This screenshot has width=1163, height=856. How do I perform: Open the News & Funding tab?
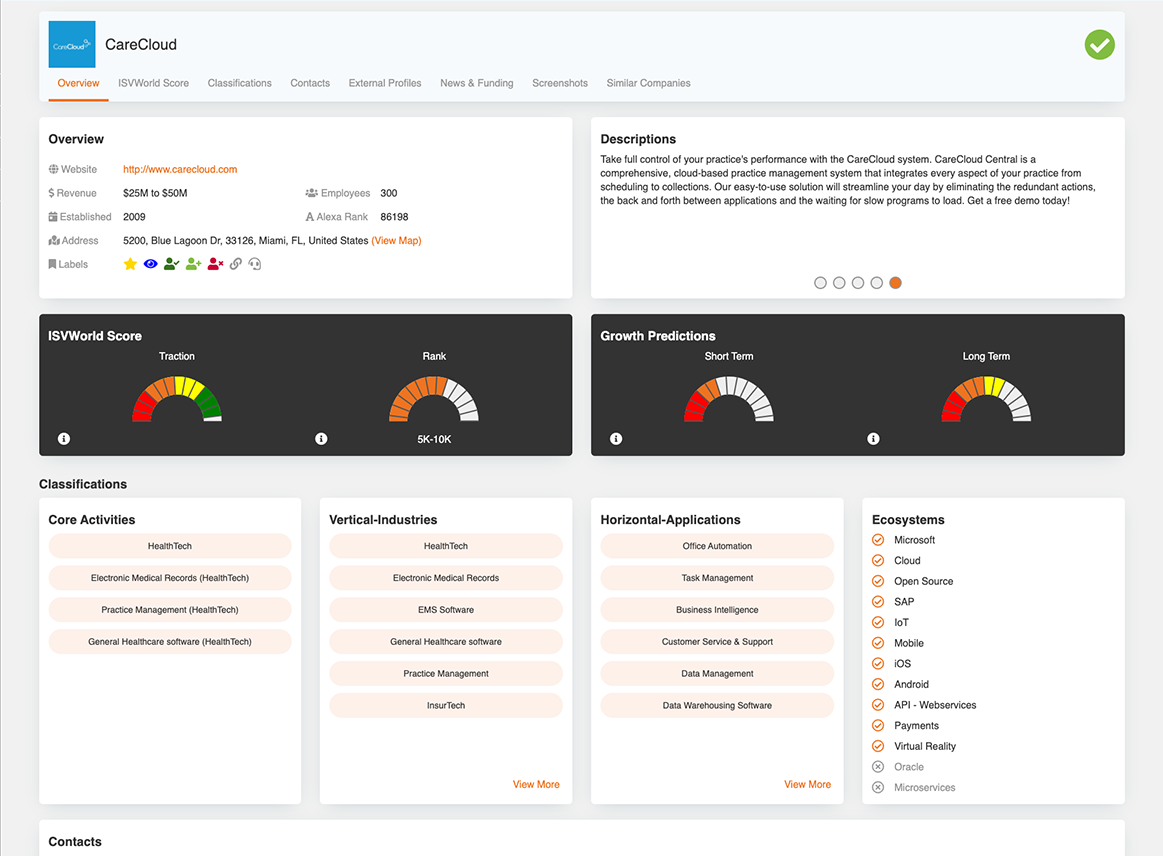[x=476, y=83]
